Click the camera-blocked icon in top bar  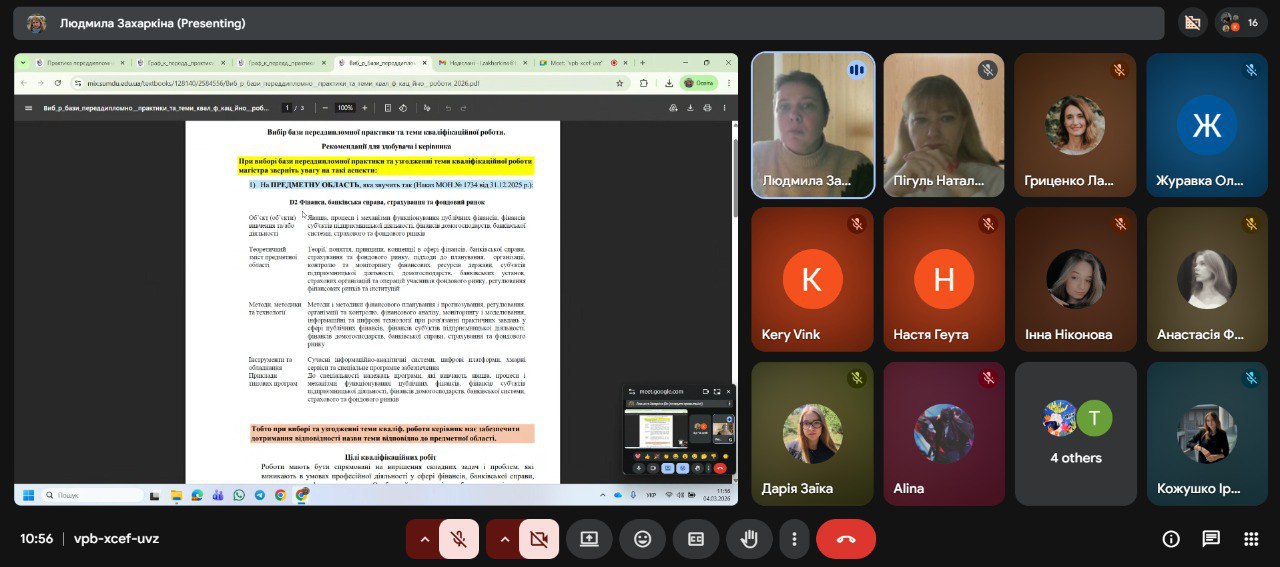[x=1191, y=22]
